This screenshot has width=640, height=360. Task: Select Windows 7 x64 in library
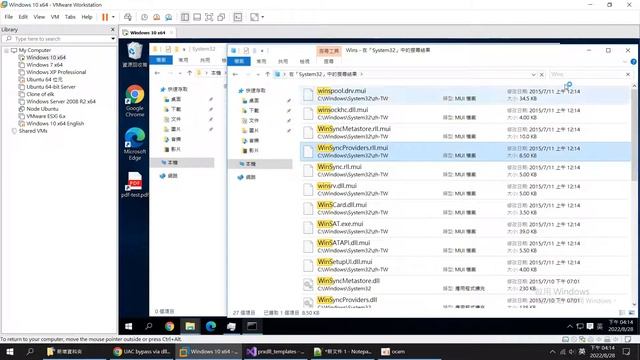pos(44,65)
